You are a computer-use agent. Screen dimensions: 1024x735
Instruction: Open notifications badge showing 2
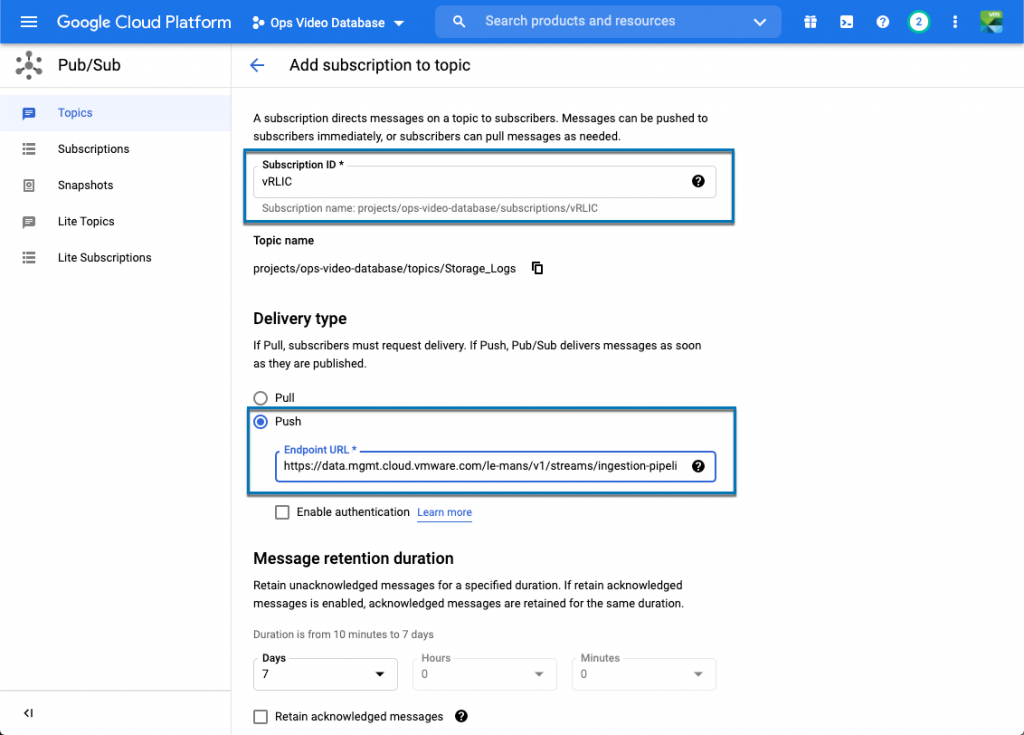(918, 22)
